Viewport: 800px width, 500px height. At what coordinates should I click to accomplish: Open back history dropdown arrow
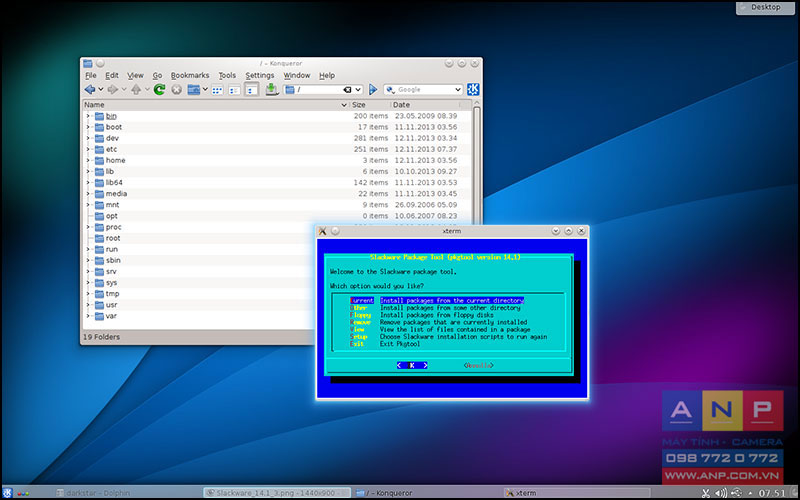[101, 90]
